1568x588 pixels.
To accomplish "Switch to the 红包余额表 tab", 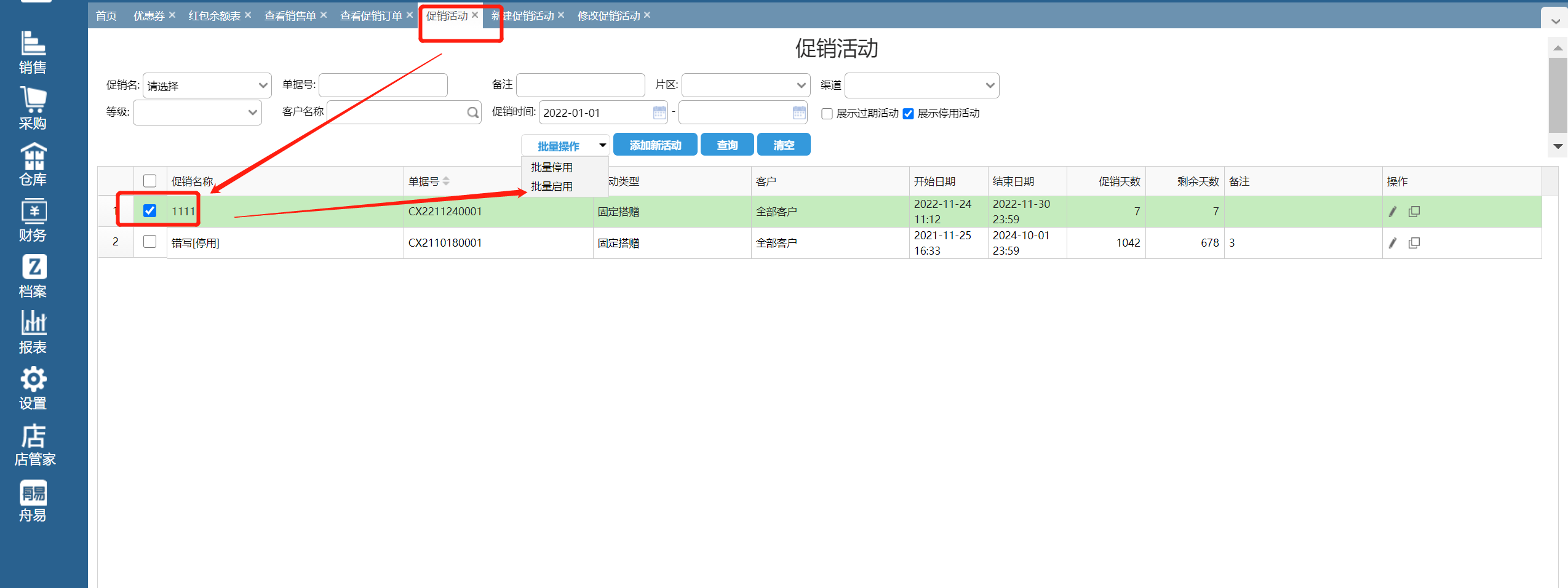I will (x=215, y=16).
